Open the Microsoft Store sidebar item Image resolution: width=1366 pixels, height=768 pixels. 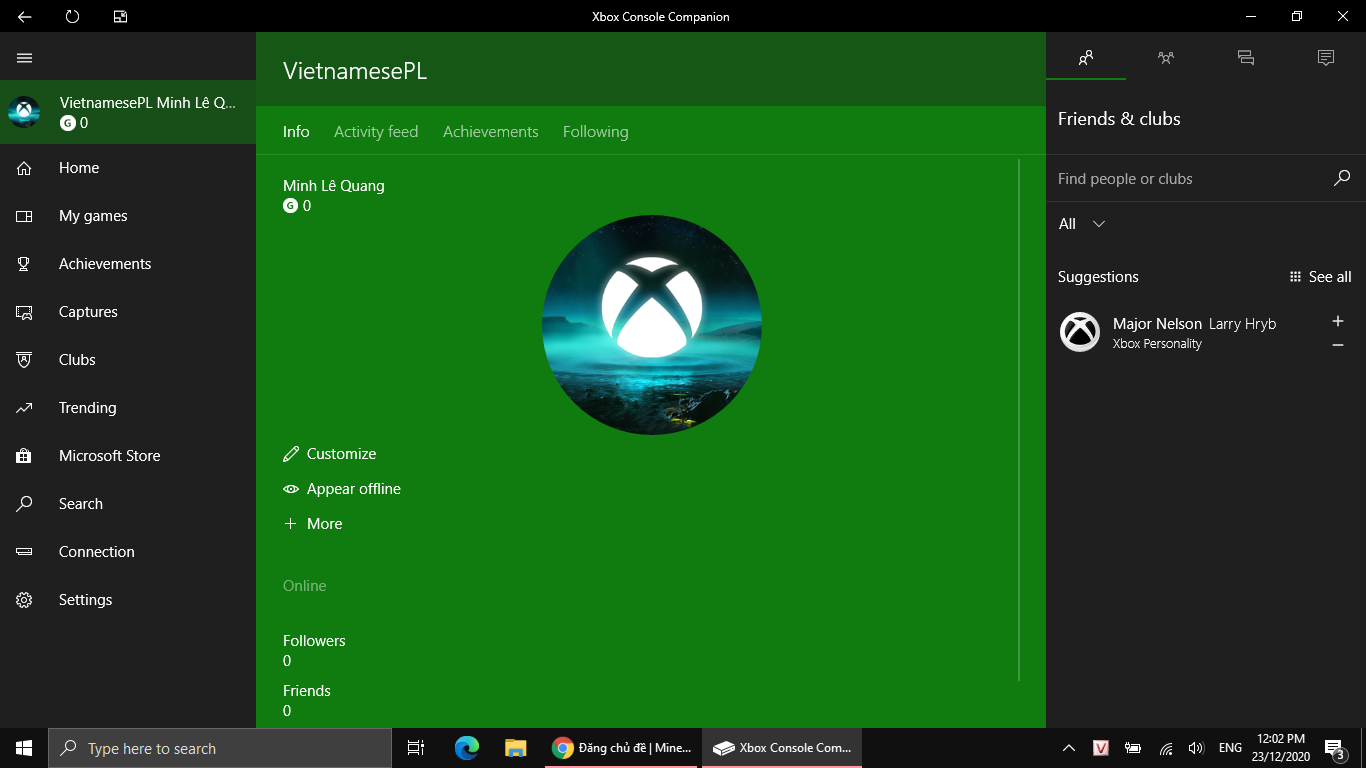pyautogui.click(x=109, y=456)
